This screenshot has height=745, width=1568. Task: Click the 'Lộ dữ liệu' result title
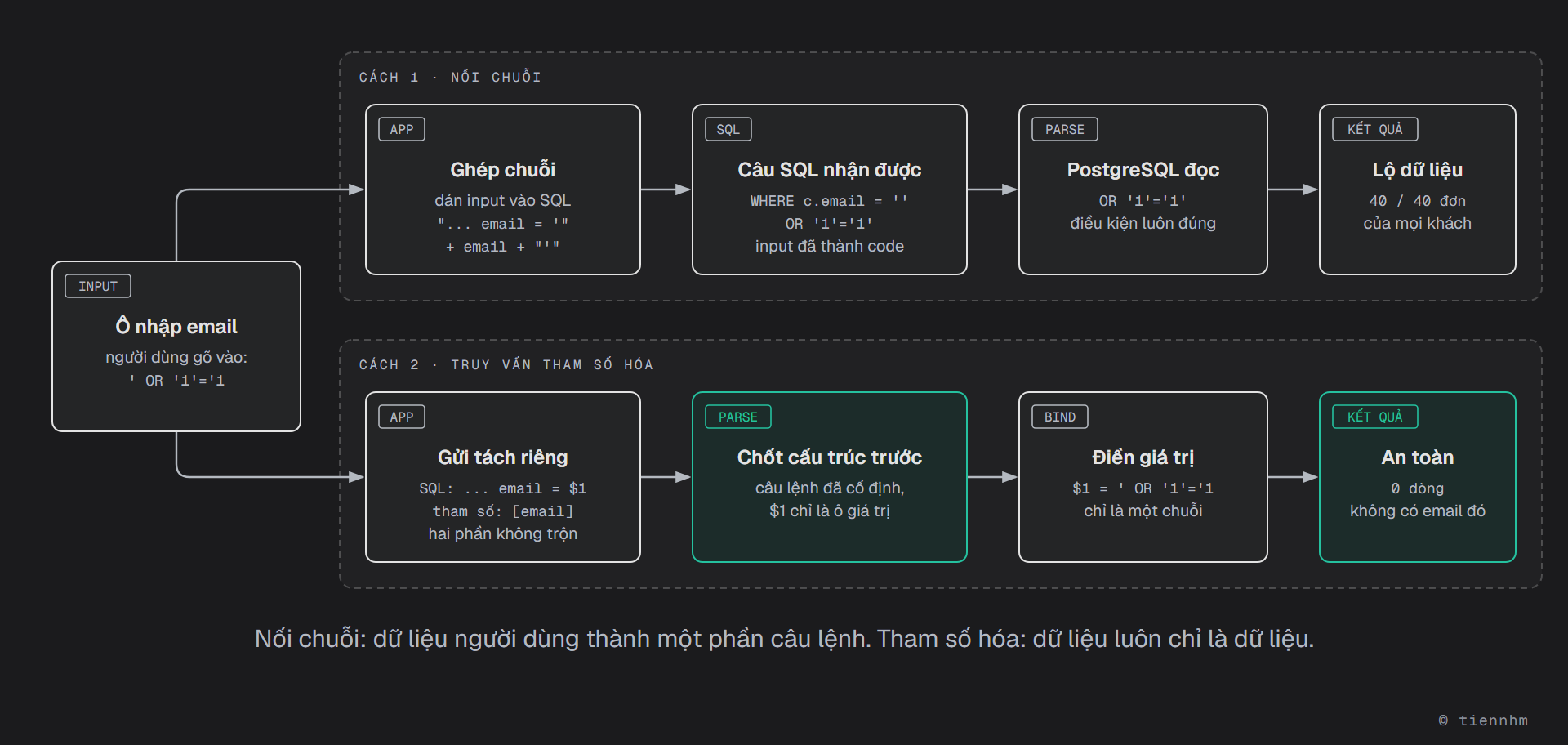point(1418,170)
